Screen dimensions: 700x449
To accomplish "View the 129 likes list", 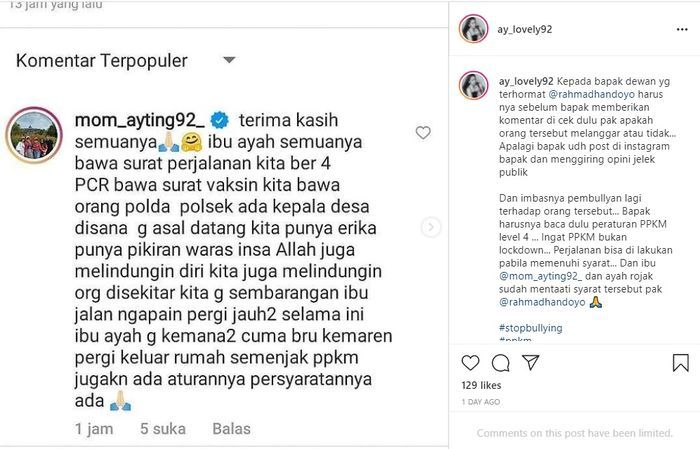I will tap(481, 385).
